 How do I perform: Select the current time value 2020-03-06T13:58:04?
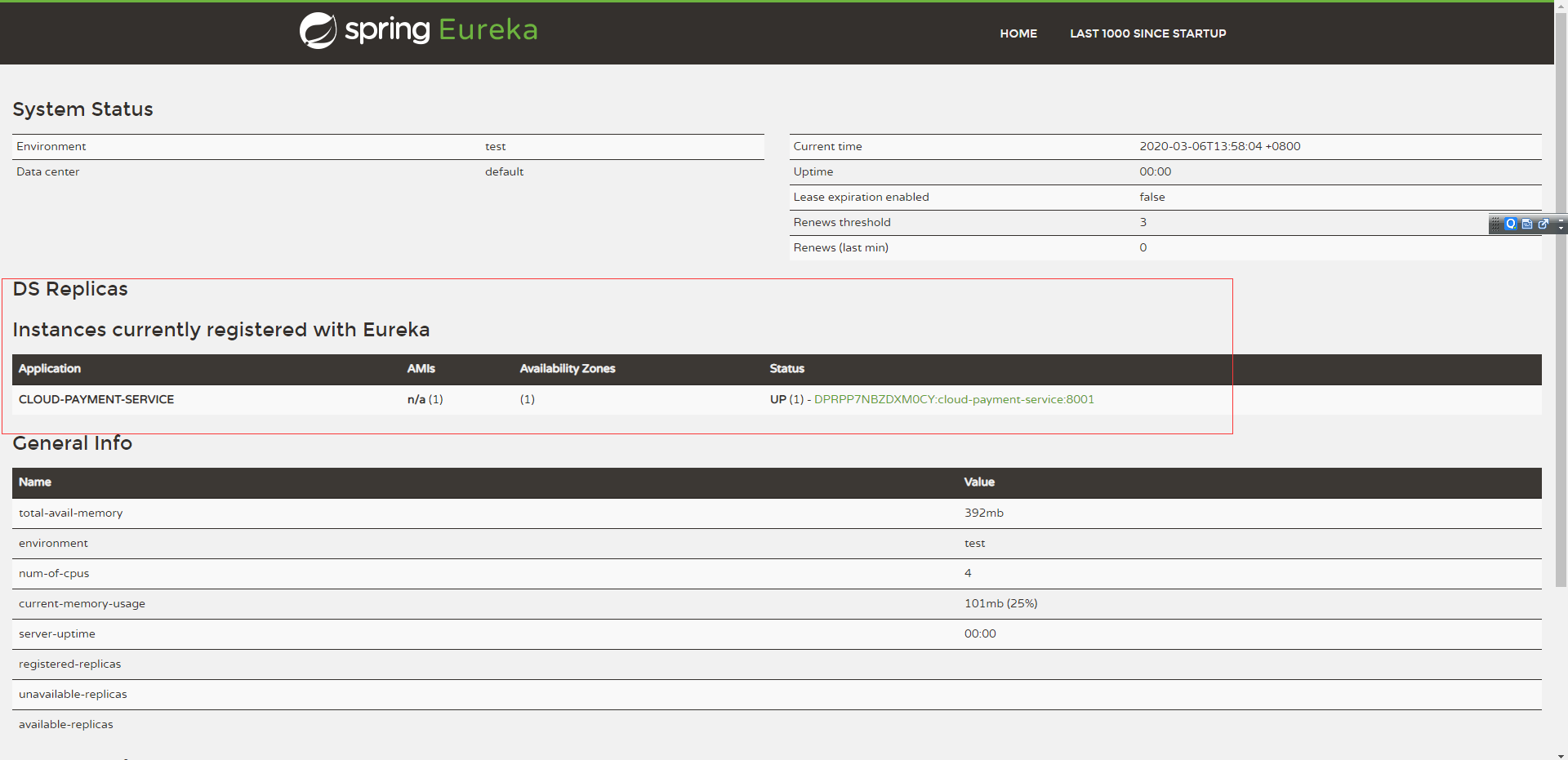point(1219,147)
